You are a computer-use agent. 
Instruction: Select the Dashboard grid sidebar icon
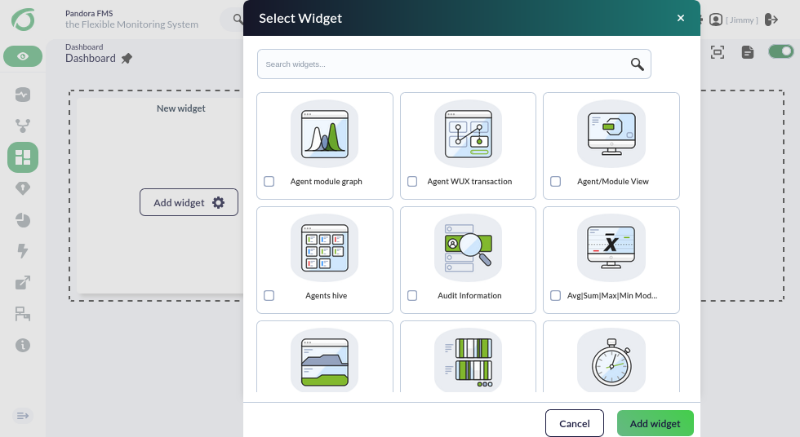(x=22, y=157)
